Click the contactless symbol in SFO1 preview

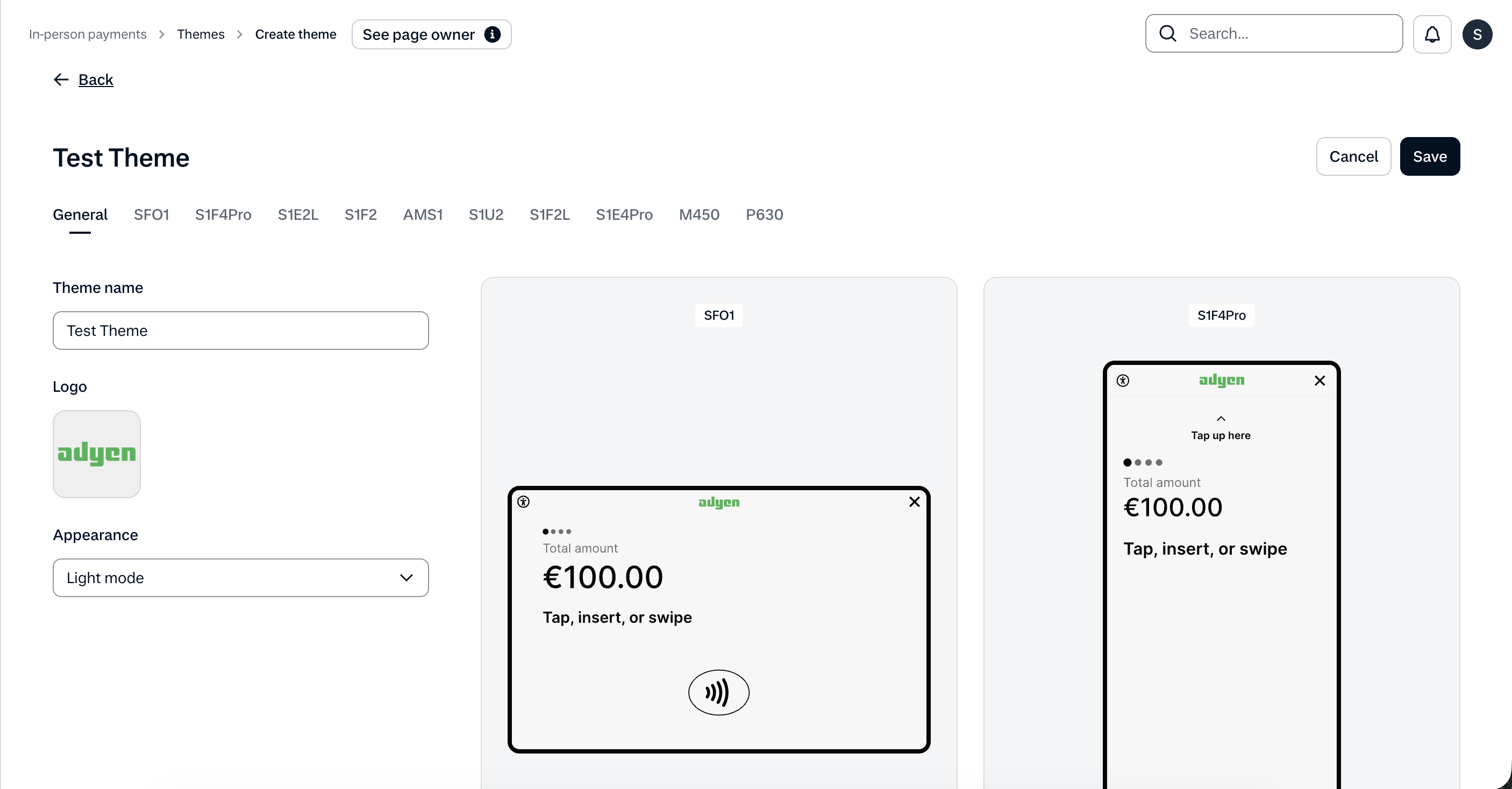(x=718, y=692)
